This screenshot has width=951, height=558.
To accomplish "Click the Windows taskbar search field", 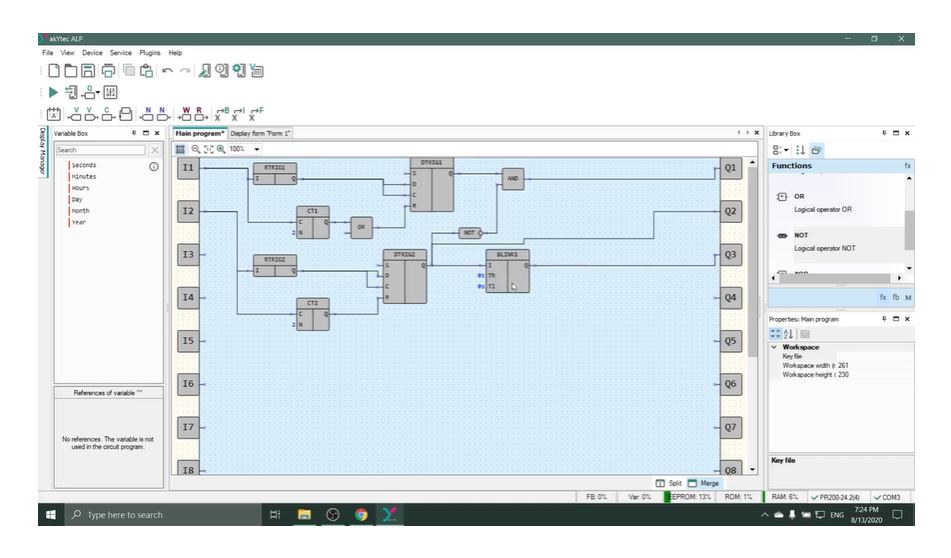I will pos(150,515).
